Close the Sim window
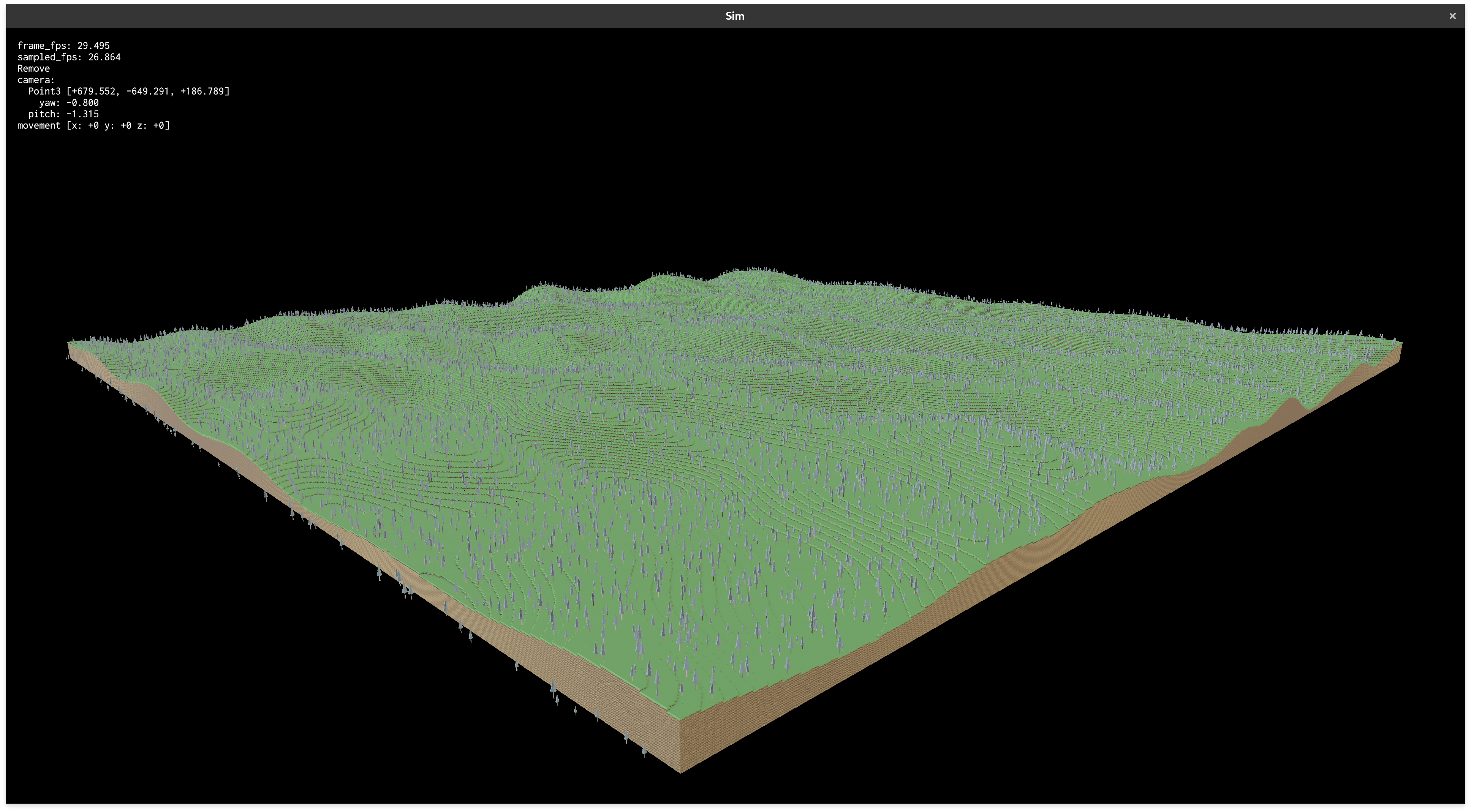This screenshot has width=1471, height=812. coord(1452,16)
